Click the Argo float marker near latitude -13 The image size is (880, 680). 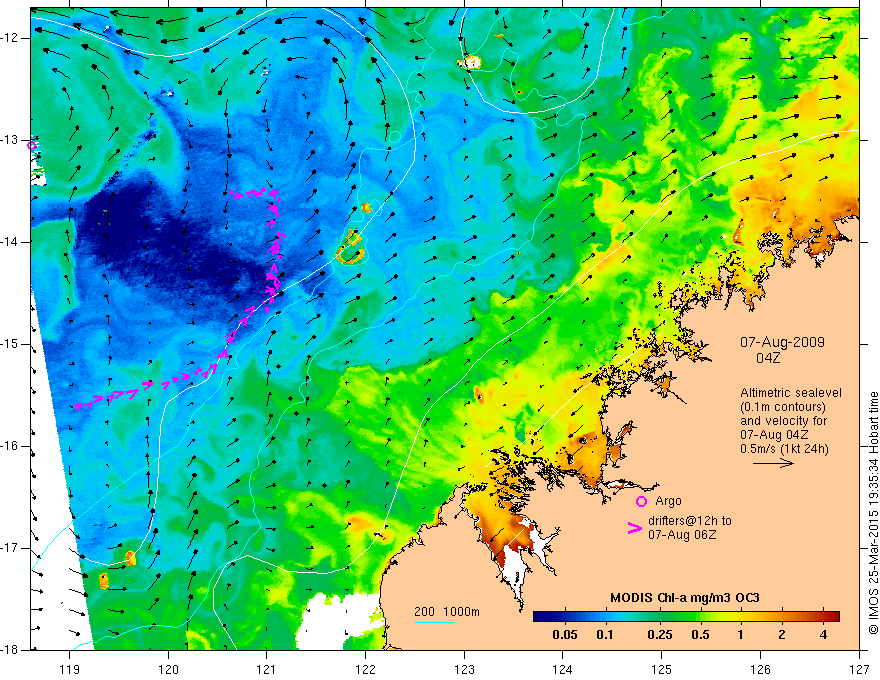pyautogui.click(x=32, y=145)
